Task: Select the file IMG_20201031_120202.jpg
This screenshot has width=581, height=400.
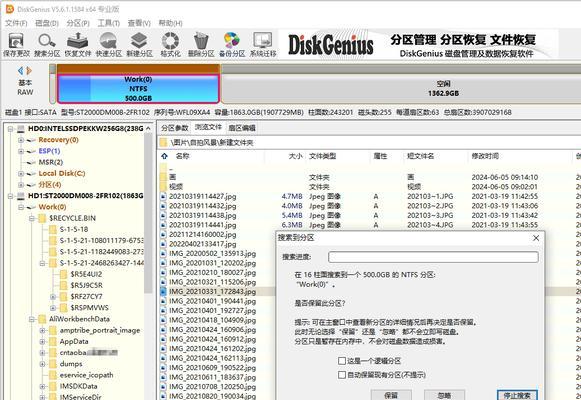Action: coord(212,263)
